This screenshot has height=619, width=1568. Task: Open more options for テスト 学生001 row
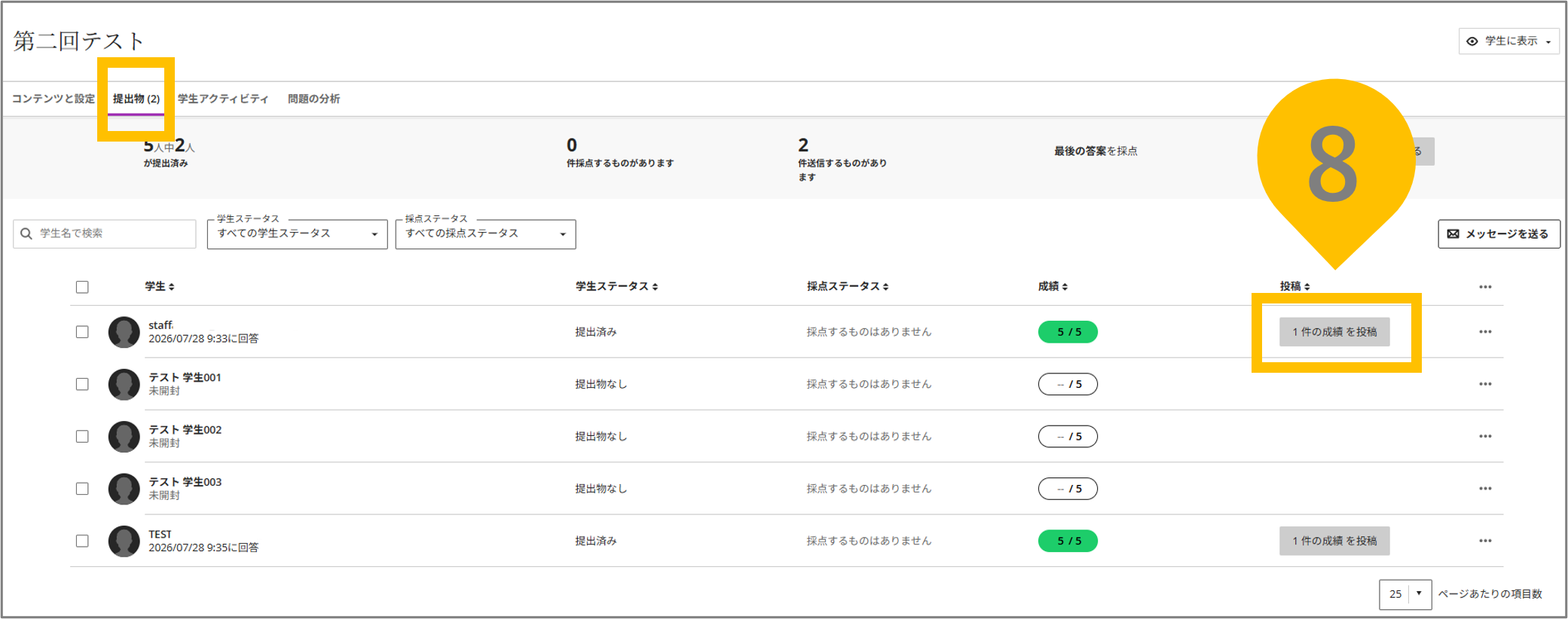[1485, 384]
